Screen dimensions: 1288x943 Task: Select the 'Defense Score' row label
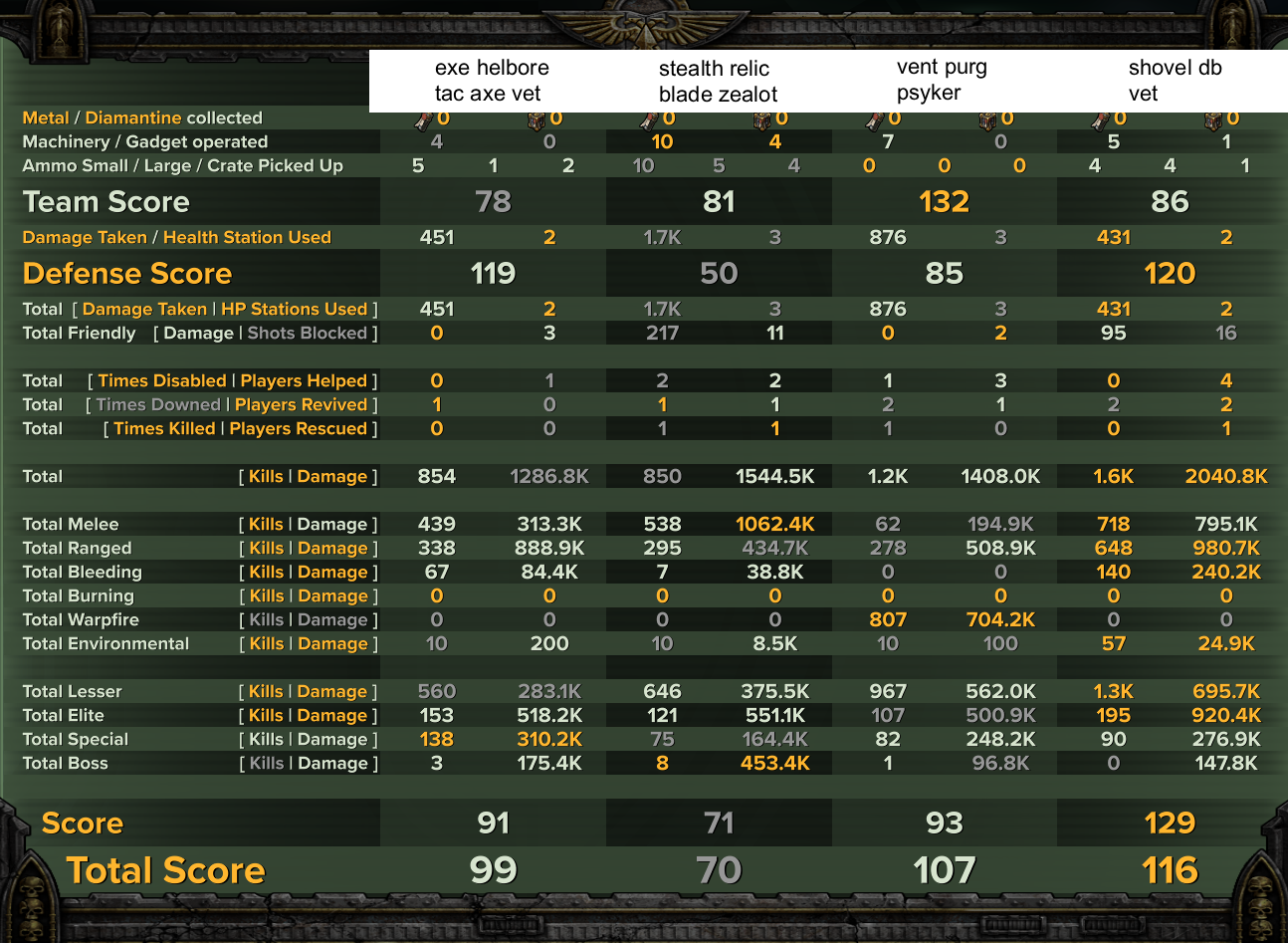[127, 274]
